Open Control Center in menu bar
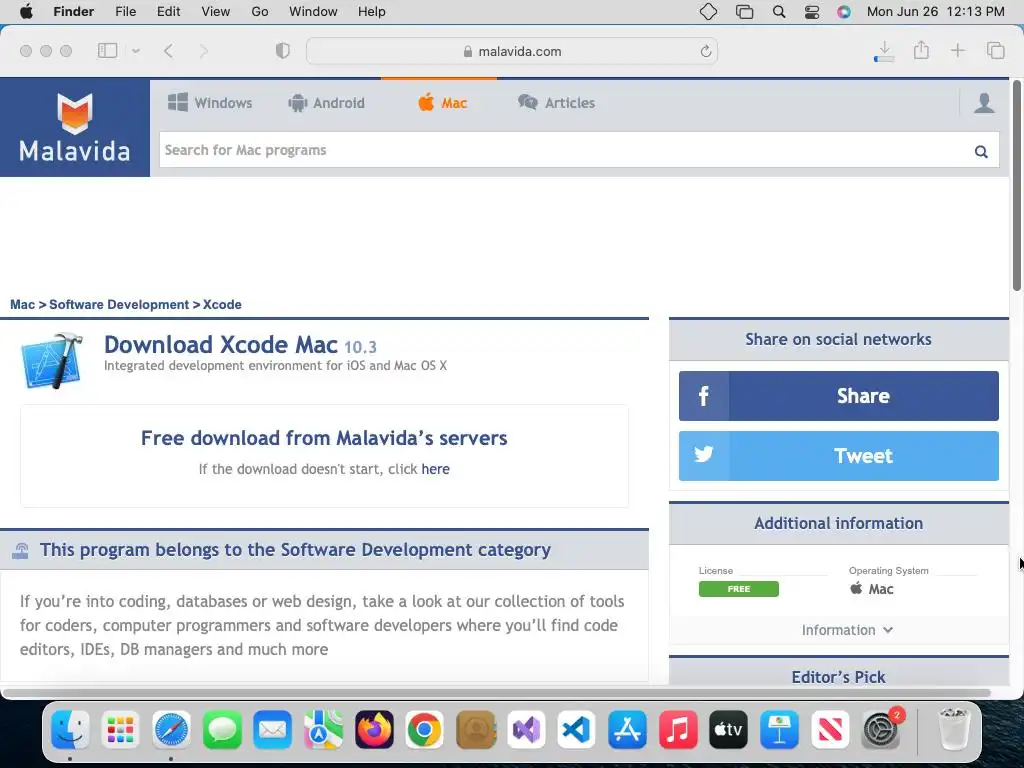Image resolution: width=1024 pixels, height=768 pixels. pyautogui.click(x=812, y=12)
